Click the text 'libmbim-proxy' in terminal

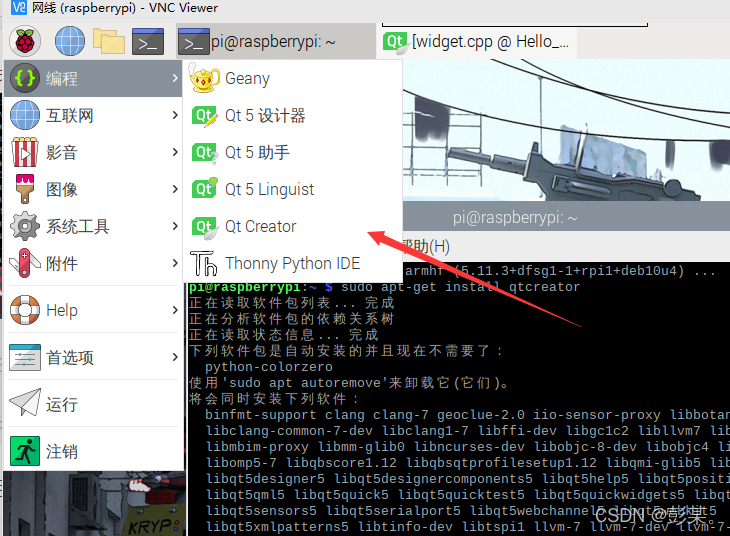(257, 447)
